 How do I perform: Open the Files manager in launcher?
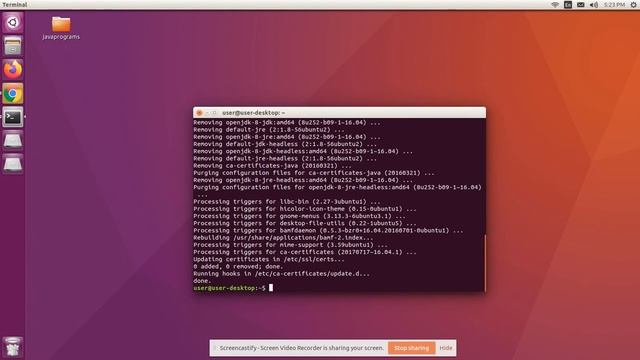click(x=13, y=46)
